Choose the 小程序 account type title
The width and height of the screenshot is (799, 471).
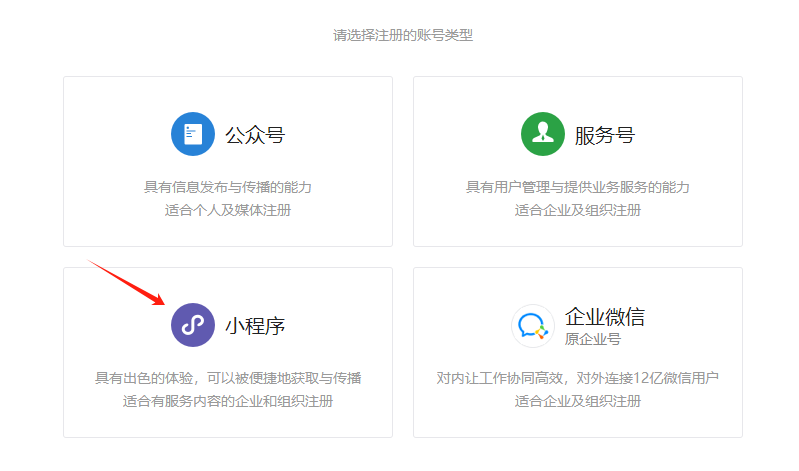pos(255,326)
